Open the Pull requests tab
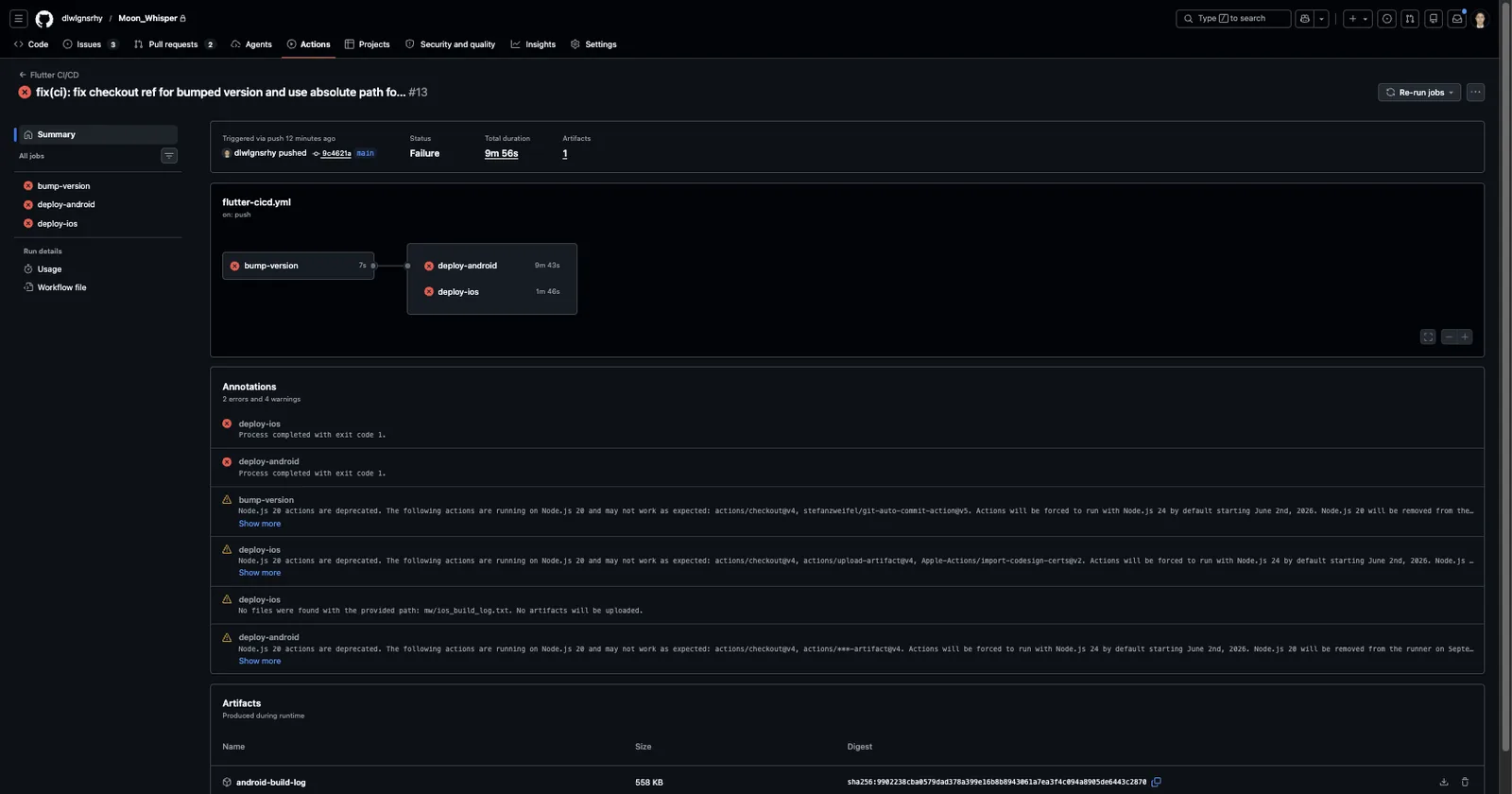This screenshot has width=1512, height=794. (174, 44)
